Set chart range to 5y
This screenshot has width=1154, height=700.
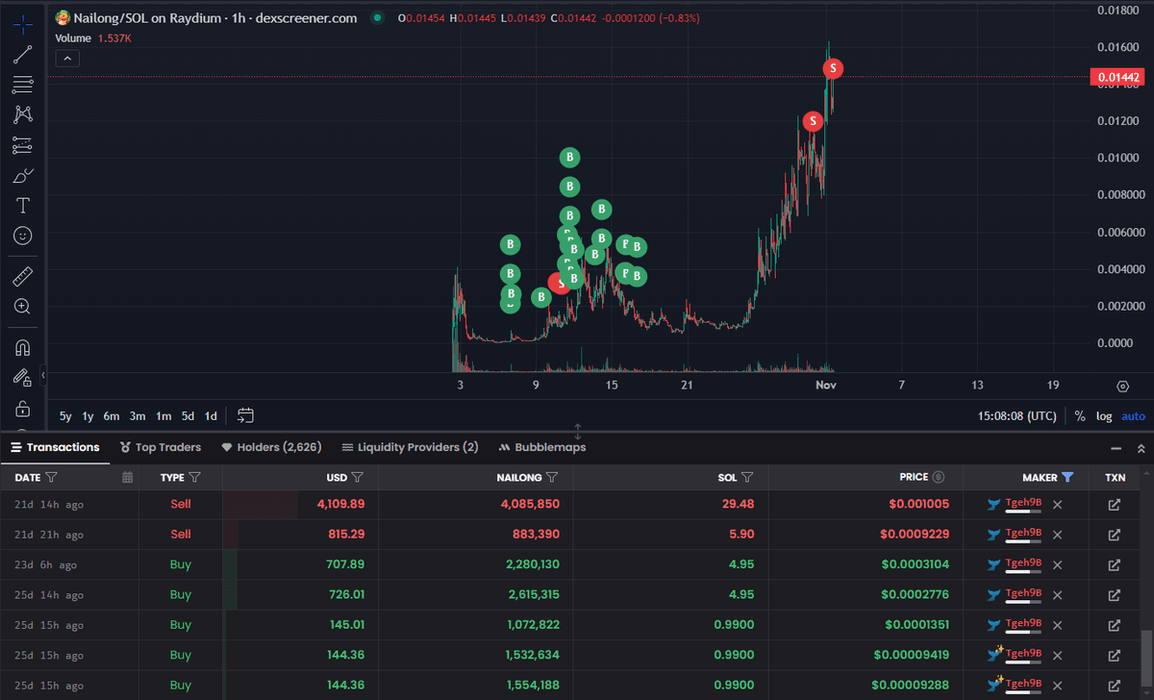pyautogui.click(x=66, y=416)
